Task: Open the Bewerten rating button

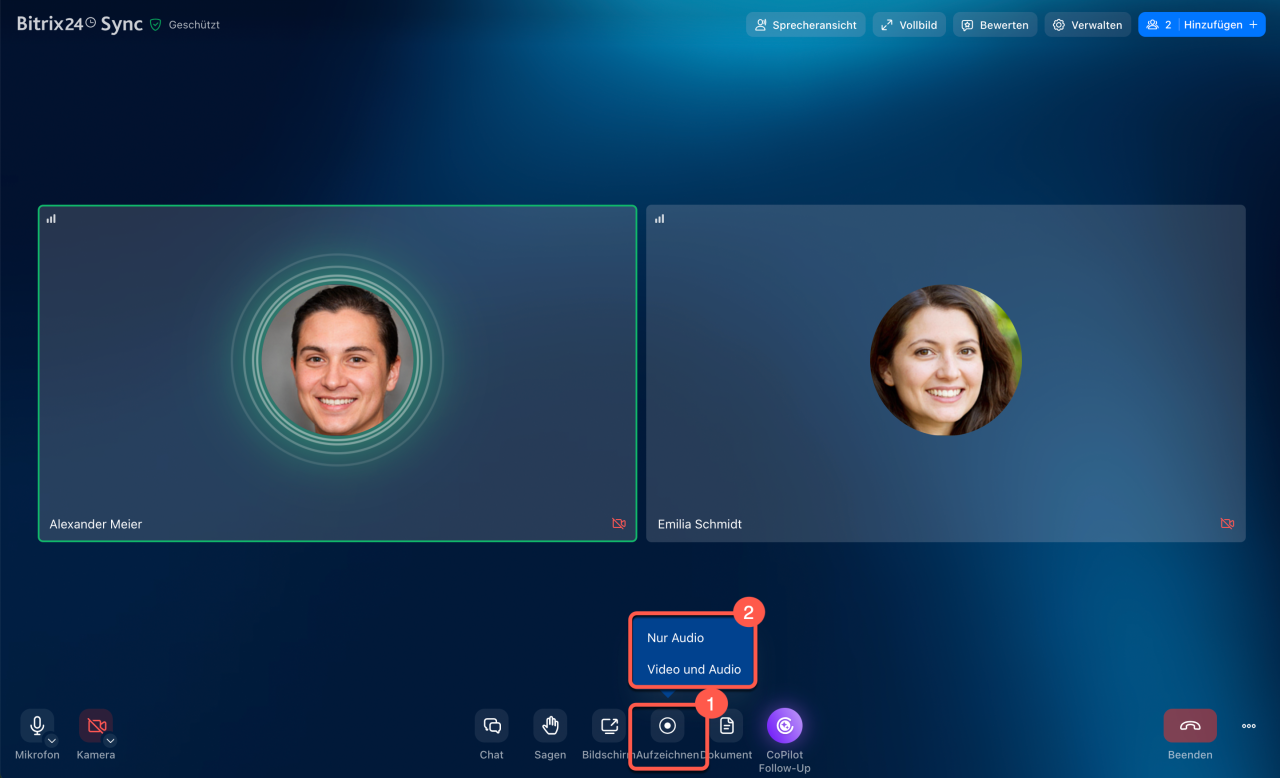Action: pyautogui.click(x=995, y=25)
